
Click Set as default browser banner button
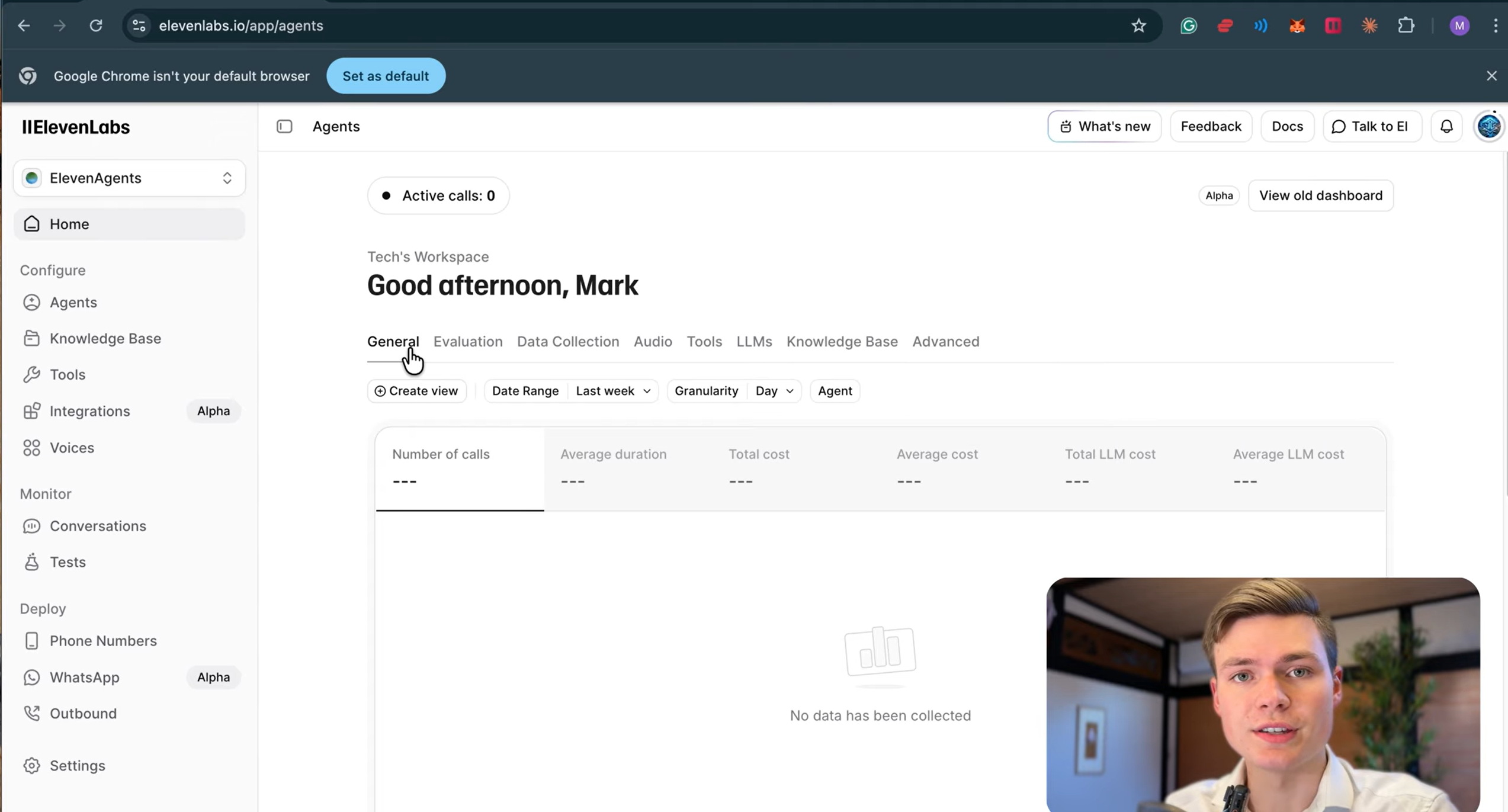(386, 75)
